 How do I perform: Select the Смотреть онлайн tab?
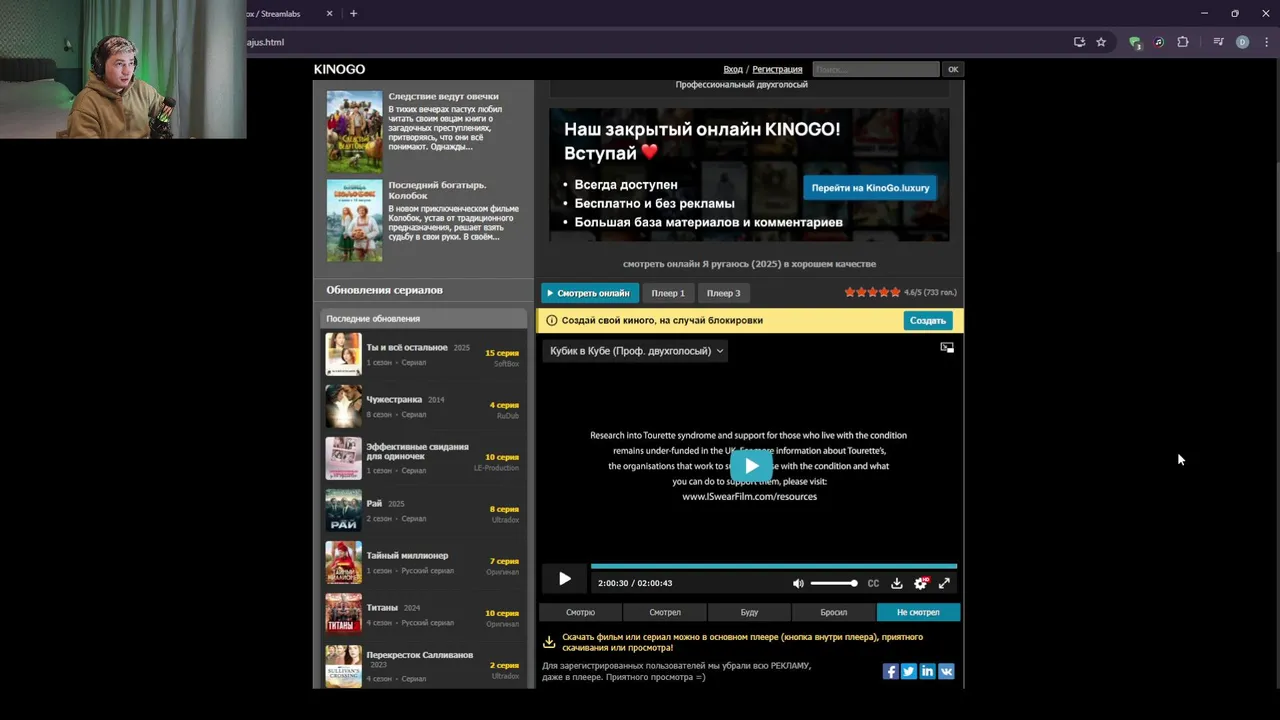589,293
